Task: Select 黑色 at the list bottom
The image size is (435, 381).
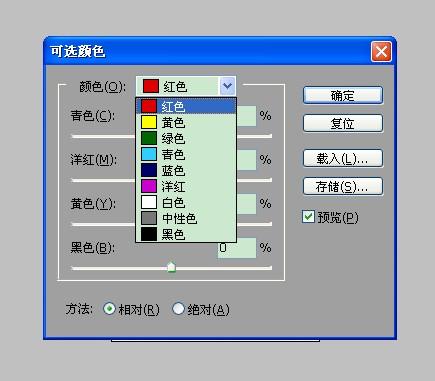Action: tap(186, 234)
